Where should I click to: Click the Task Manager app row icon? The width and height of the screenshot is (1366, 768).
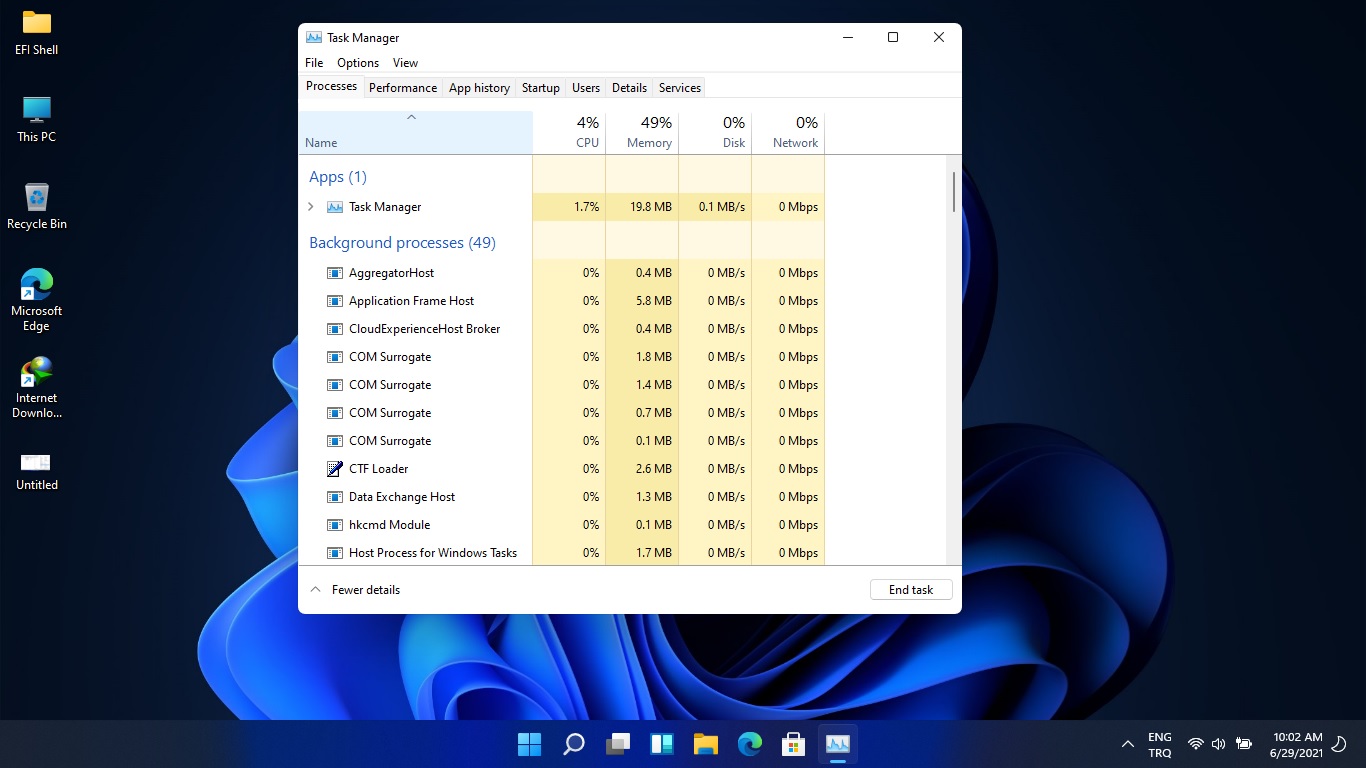point(335,207)
